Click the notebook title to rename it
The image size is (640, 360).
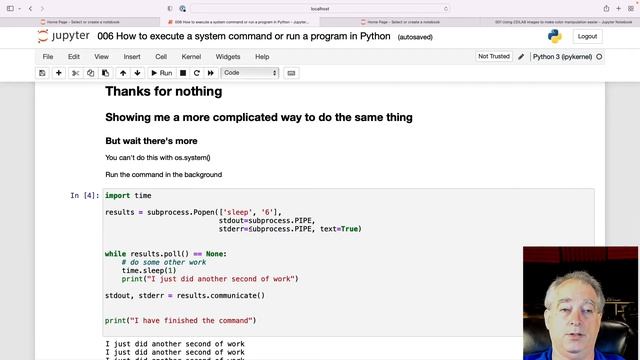pos(244,36)
